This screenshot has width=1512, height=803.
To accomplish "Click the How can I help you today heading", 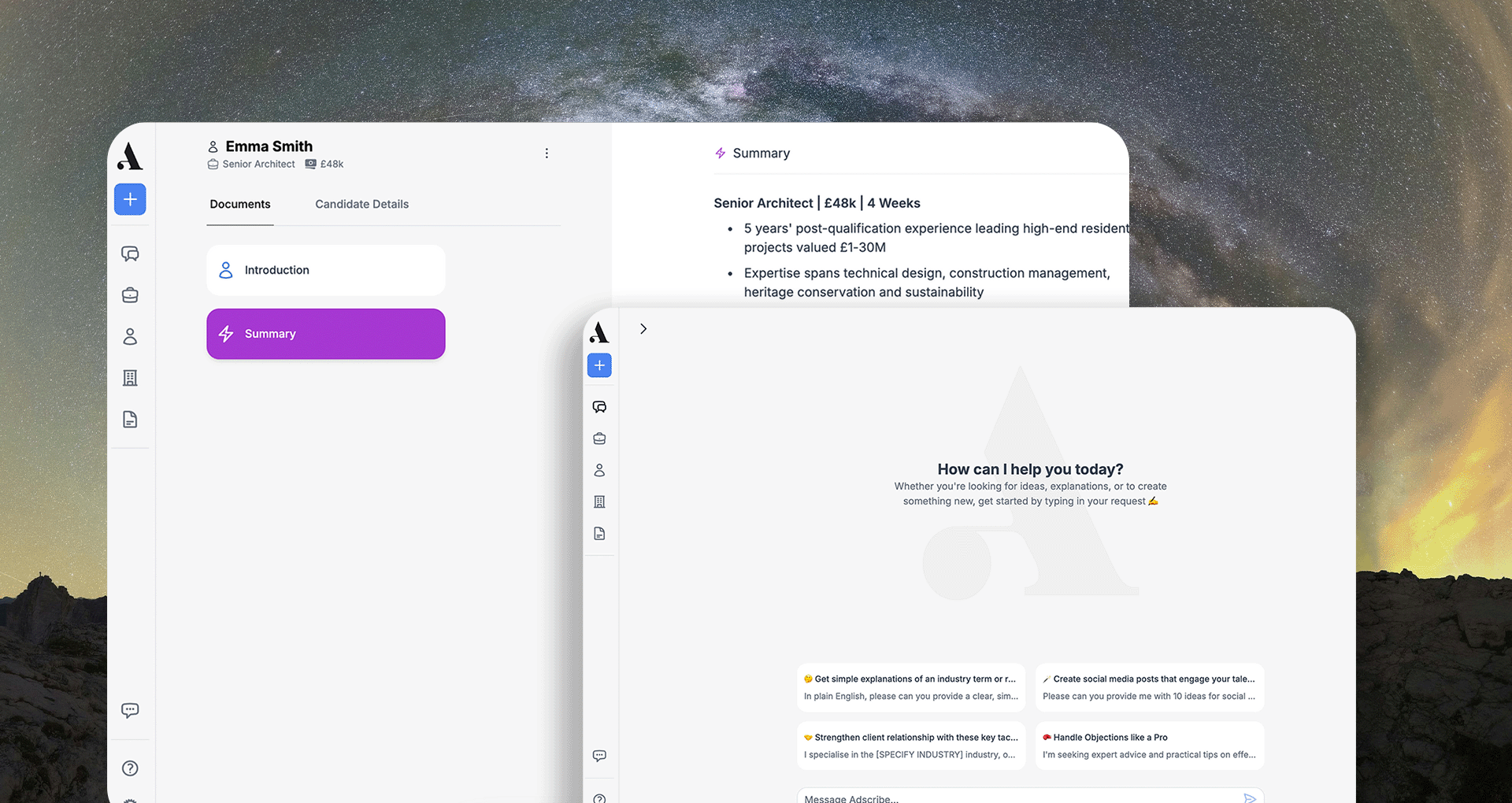I will (1030, 469).
